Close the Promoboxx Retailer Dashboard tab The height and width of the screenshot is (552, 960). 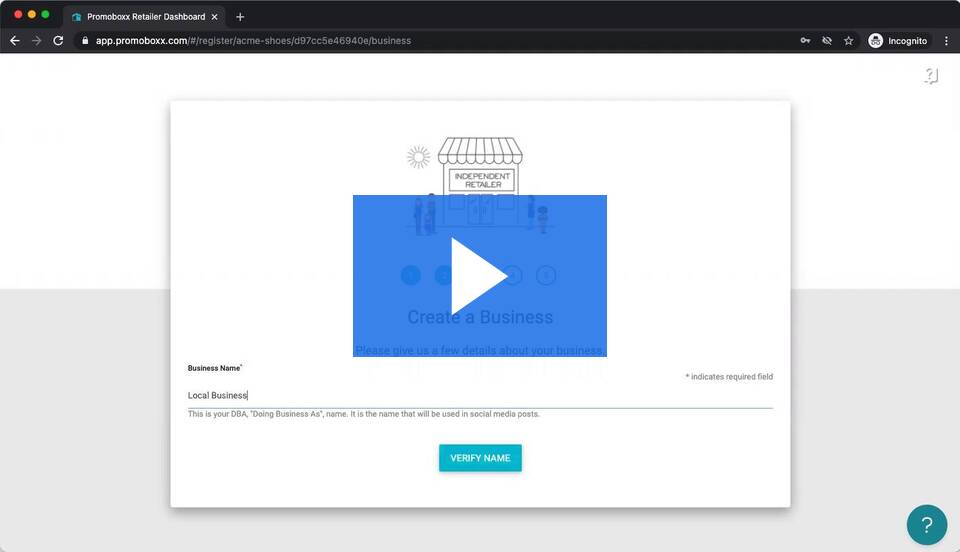214,17
